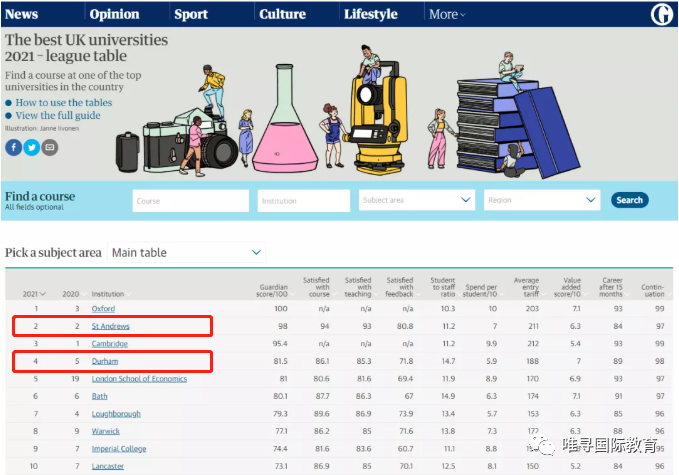Sort by Satisfied with teaching column header
The image size is (679, 475).
358,287
